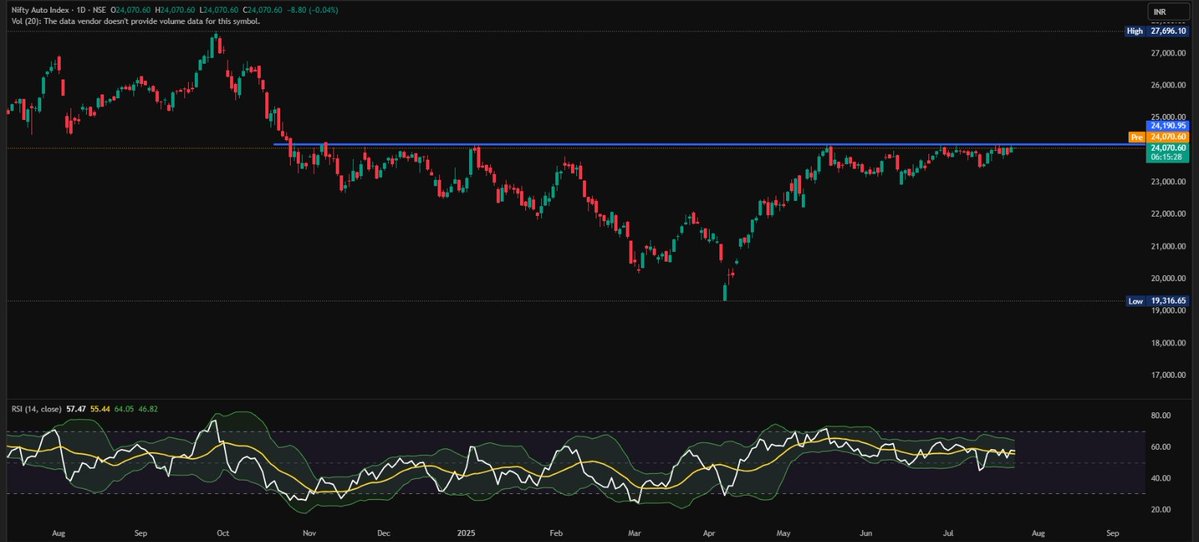The width and height of the screenshot is (1199, 542).
Task: Click the High 27,696.10 label
Action: (x=1157, y=31)
